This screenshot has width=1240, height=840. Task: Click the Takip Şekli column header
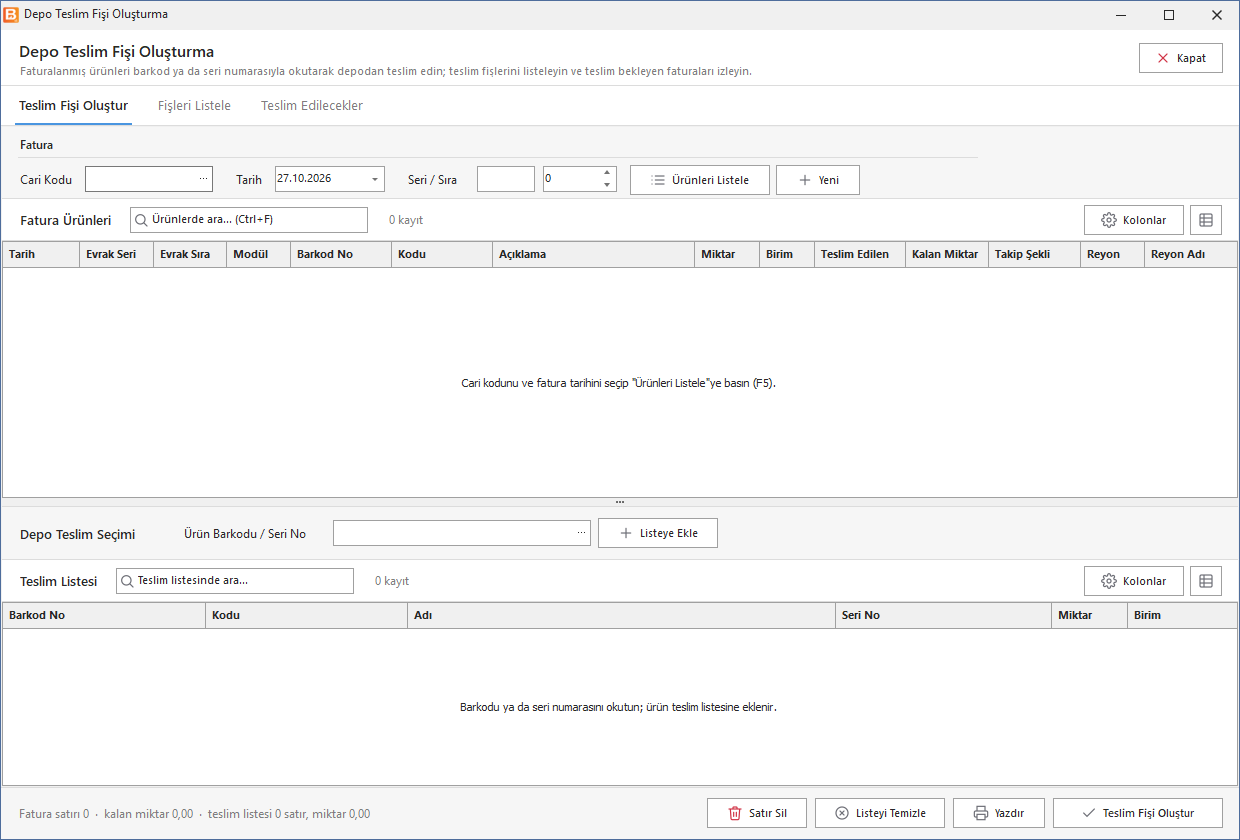tap(1034, 254)
